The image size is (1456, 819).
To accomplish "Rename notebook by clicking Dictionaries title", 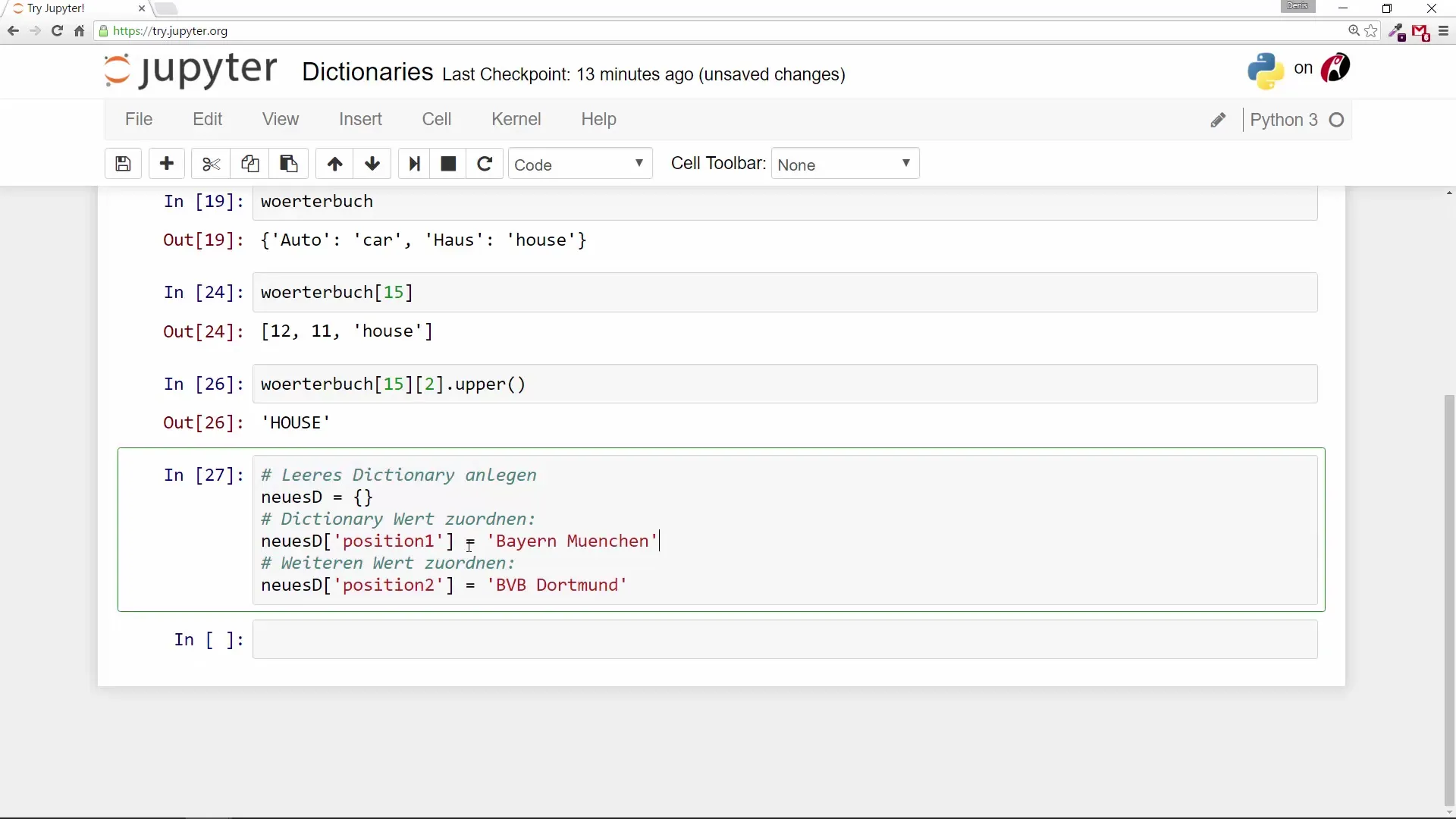I will click(x=368, y=71).
